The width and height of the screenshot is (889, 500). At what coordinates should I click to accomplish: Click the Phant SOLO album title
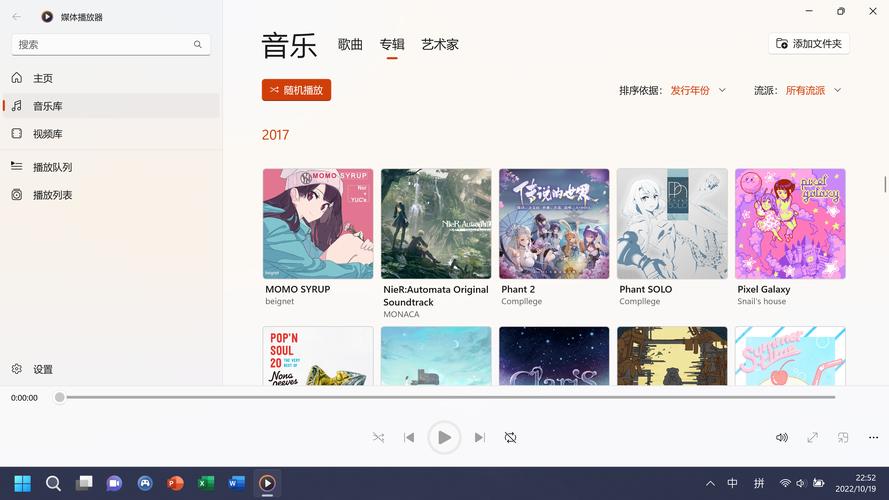(x=646, y=289)
